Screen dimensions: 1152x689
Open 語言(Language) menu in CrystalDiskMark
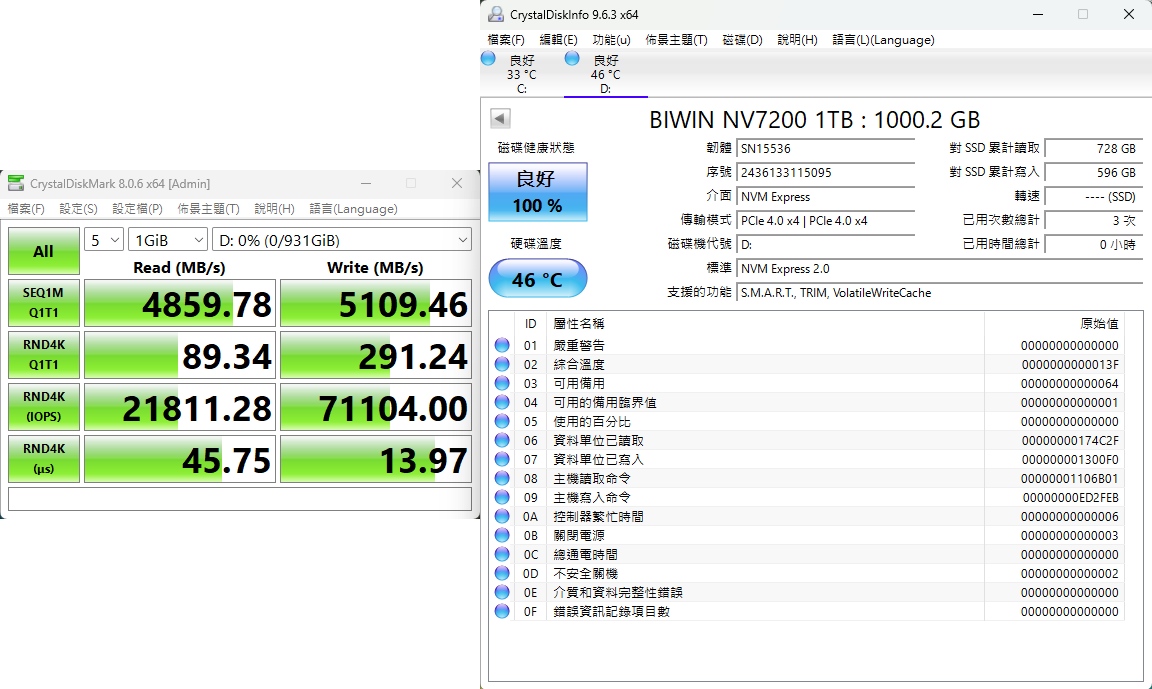353,209
